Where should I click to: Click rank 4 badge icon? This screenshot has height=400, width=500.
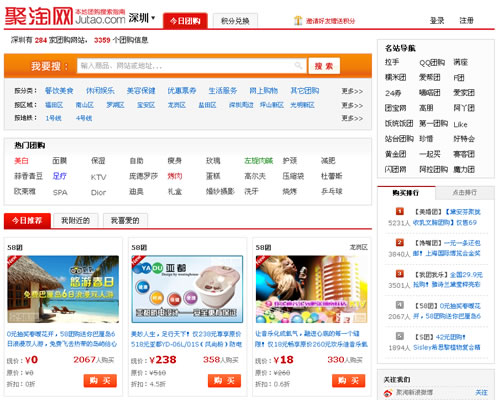tap(400, 305)
